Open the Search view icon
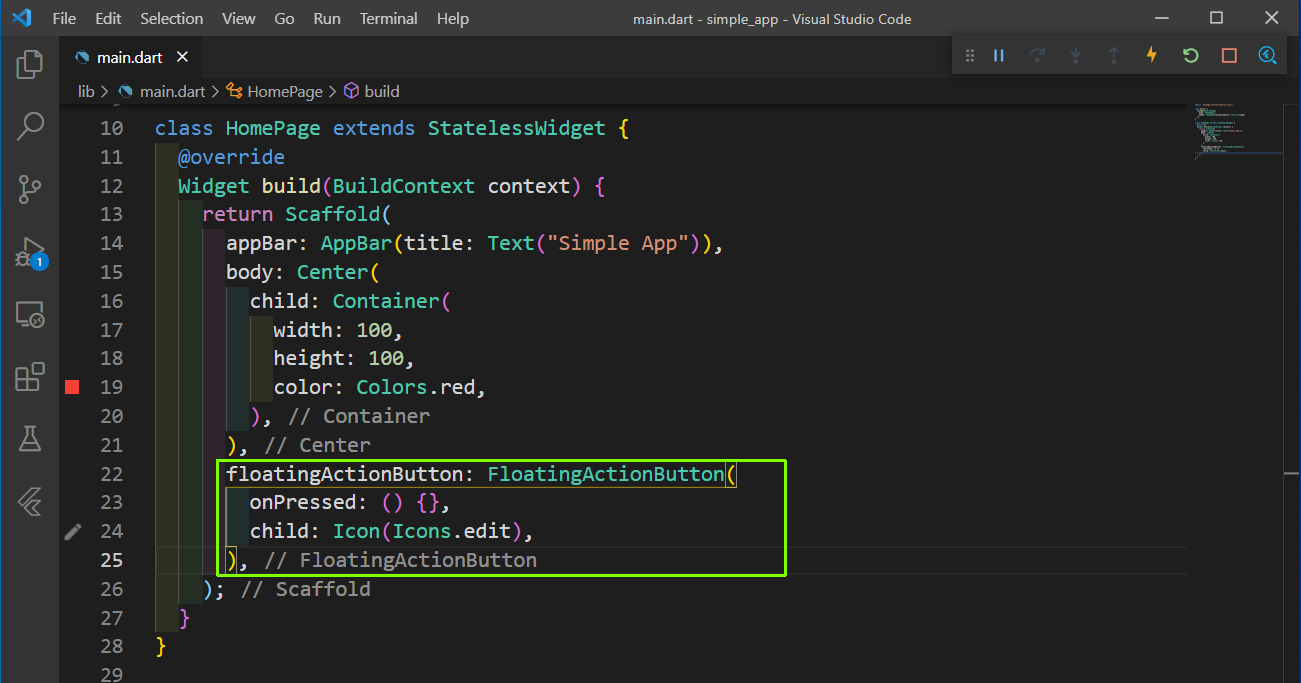Viewport: 1301px width, 683px height. coord(30,126)
